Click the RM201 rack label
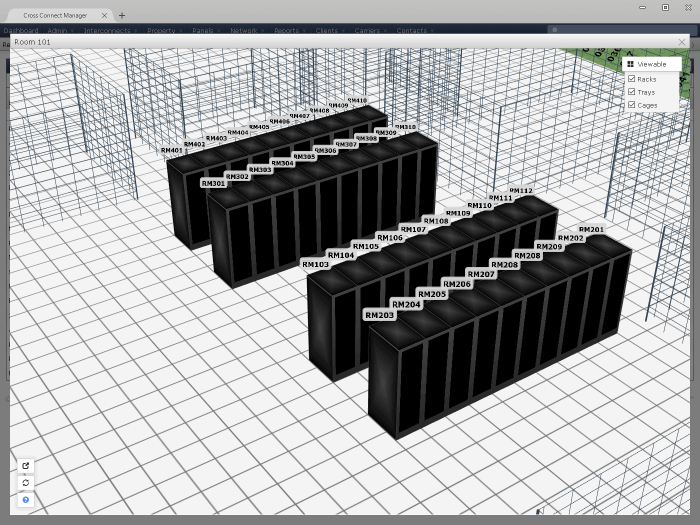 pos(591,230)
